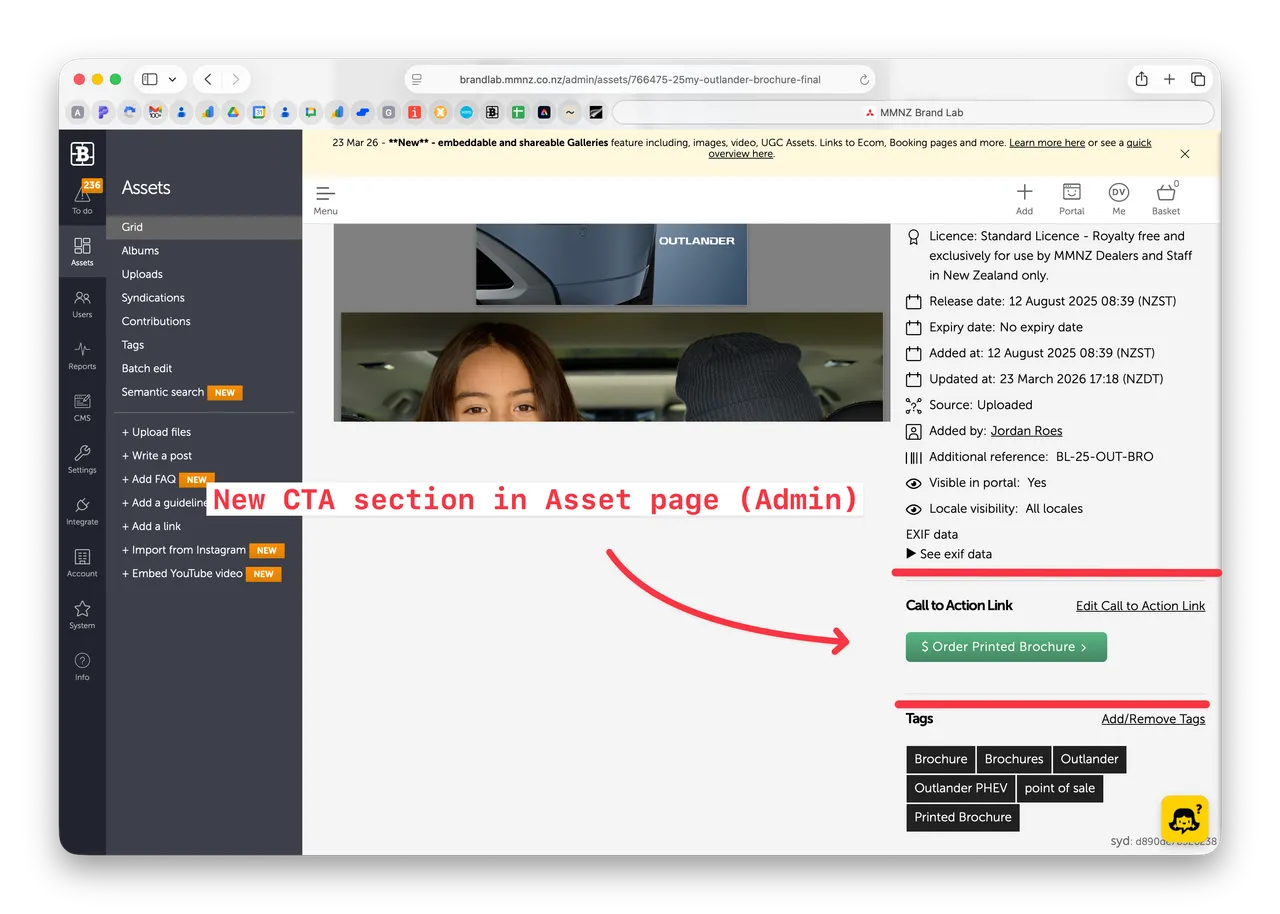Click the browser address bar

[x=640, y=80]
